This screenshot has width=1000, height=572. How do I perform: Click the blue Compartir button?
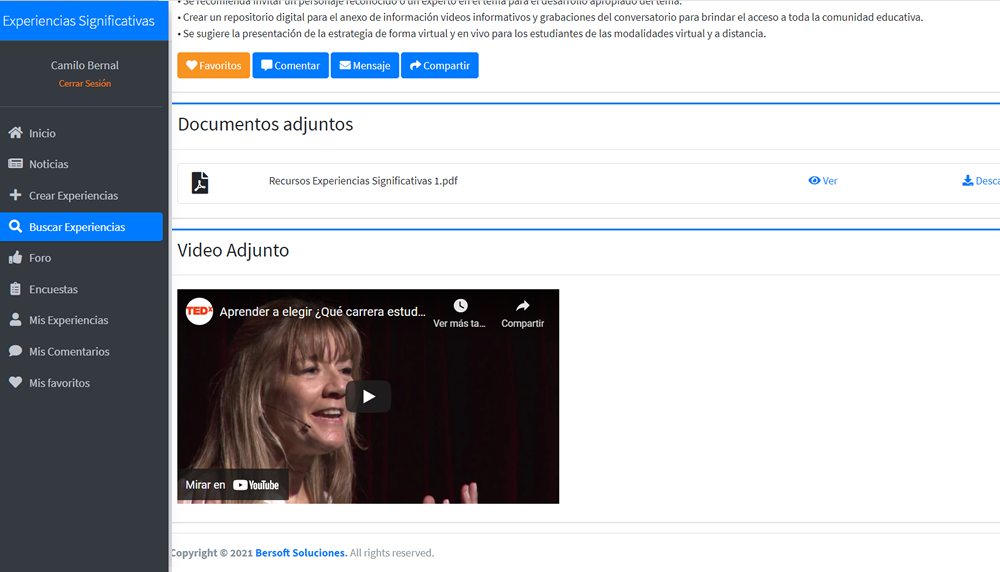tap(439, 66)
